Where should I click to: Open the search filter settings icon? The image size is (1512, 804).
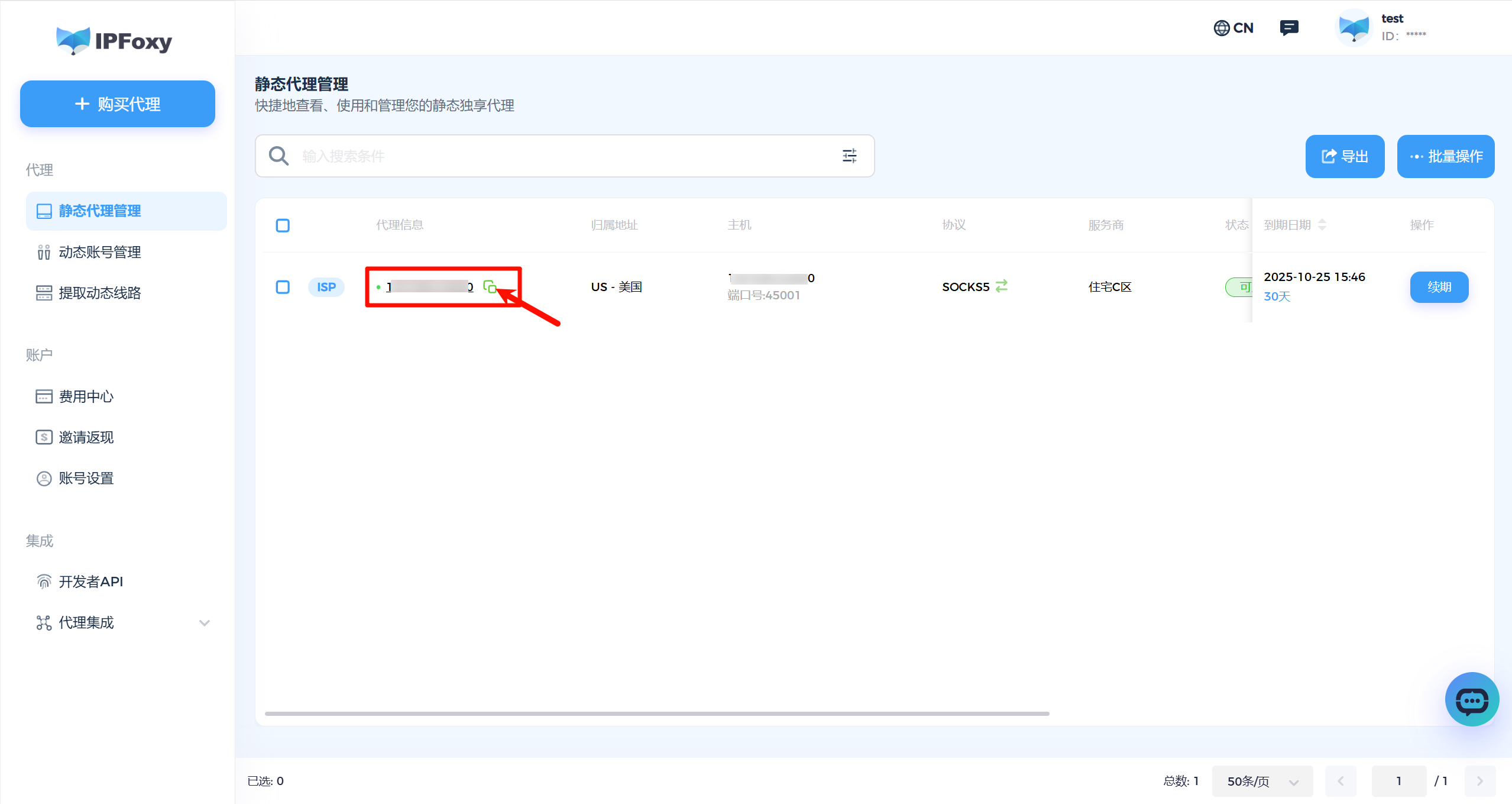coord(849,156)
